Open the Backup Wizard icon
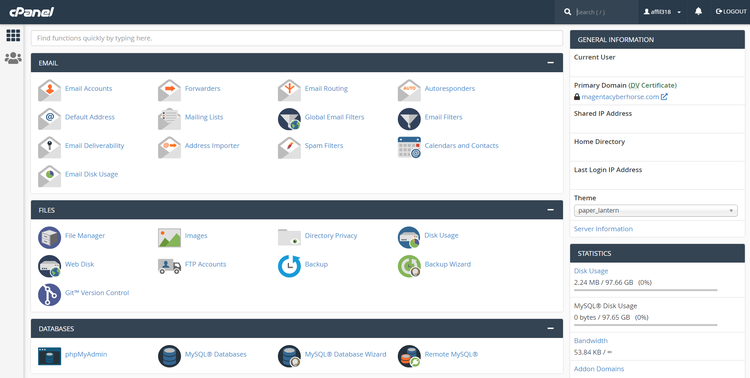The image size is (750, 378). pos(409,266)
